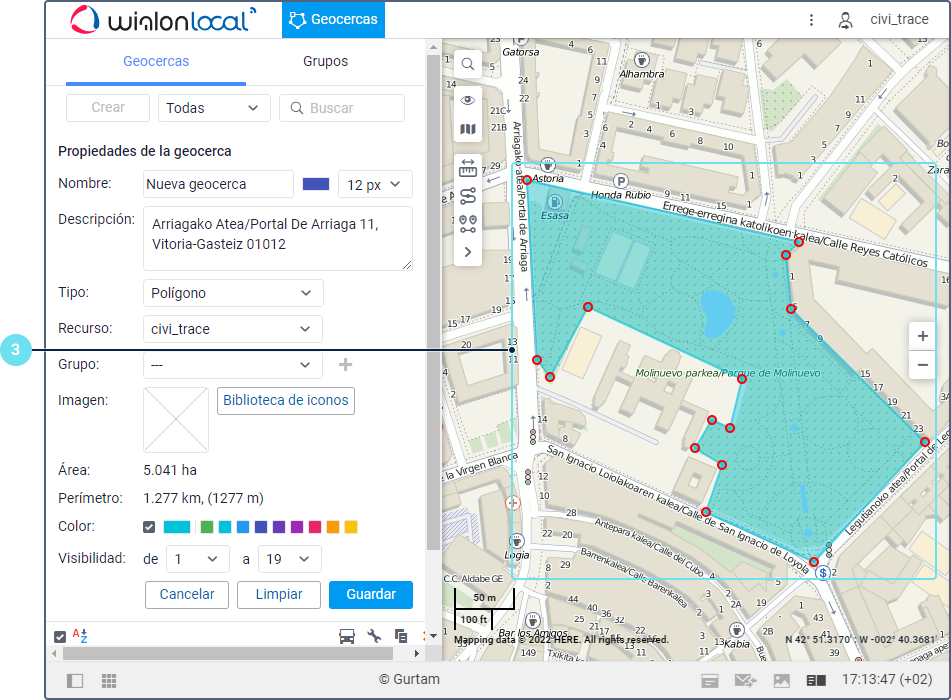Select the nearest units tool icon
This screenshot has width=951, height=700.
468,224
